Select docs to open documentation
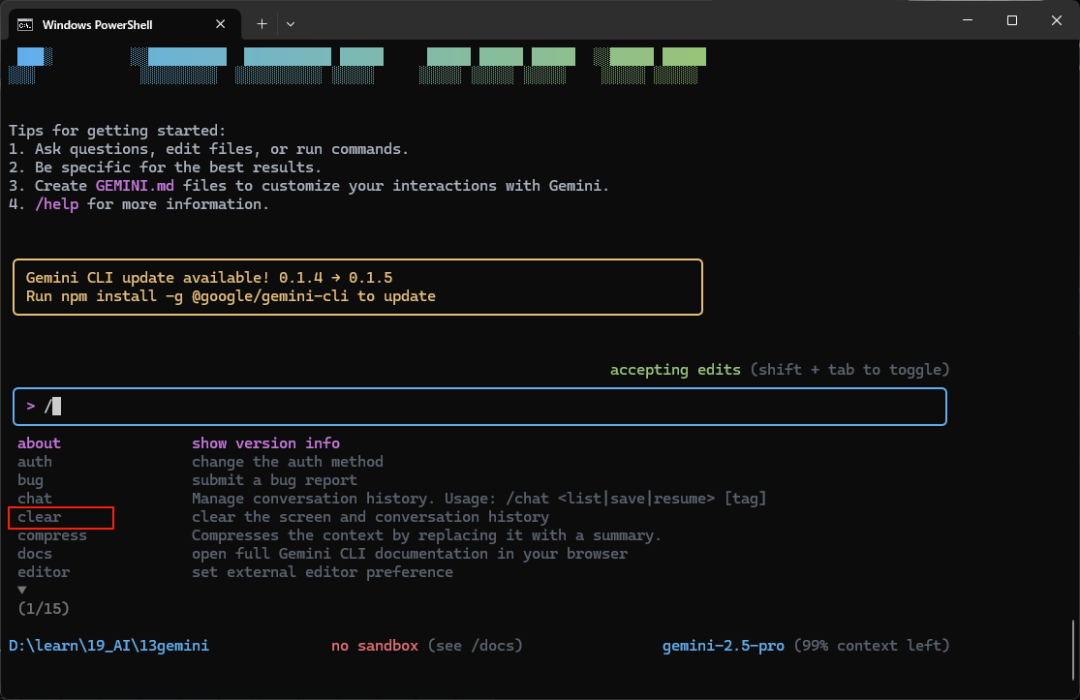1080x700 pixels. (34, 553)
